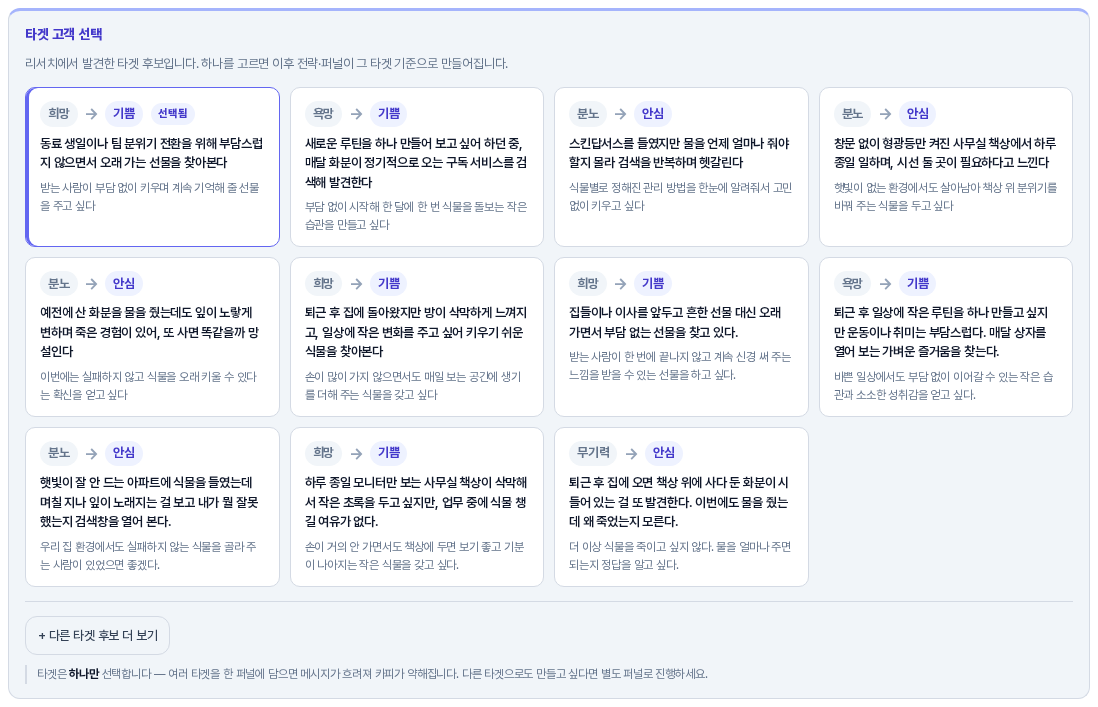This screenshot has height=707, width=1098.
Task: Click the arrow icon in the 집들이나 이사 card
Action: click(x=620, y=284)
